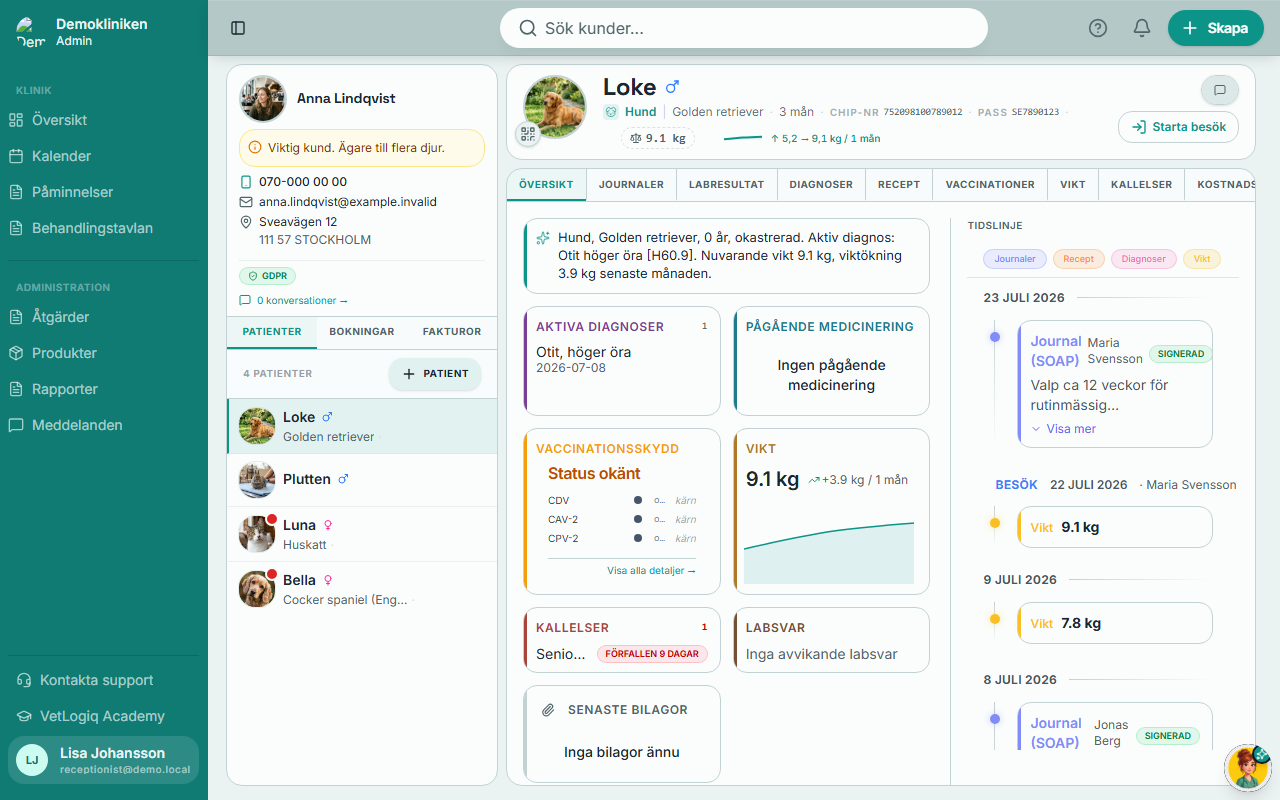1280x800 pixels.
Task: Open the Kallelser card
Action: click(x=622, y=640)
